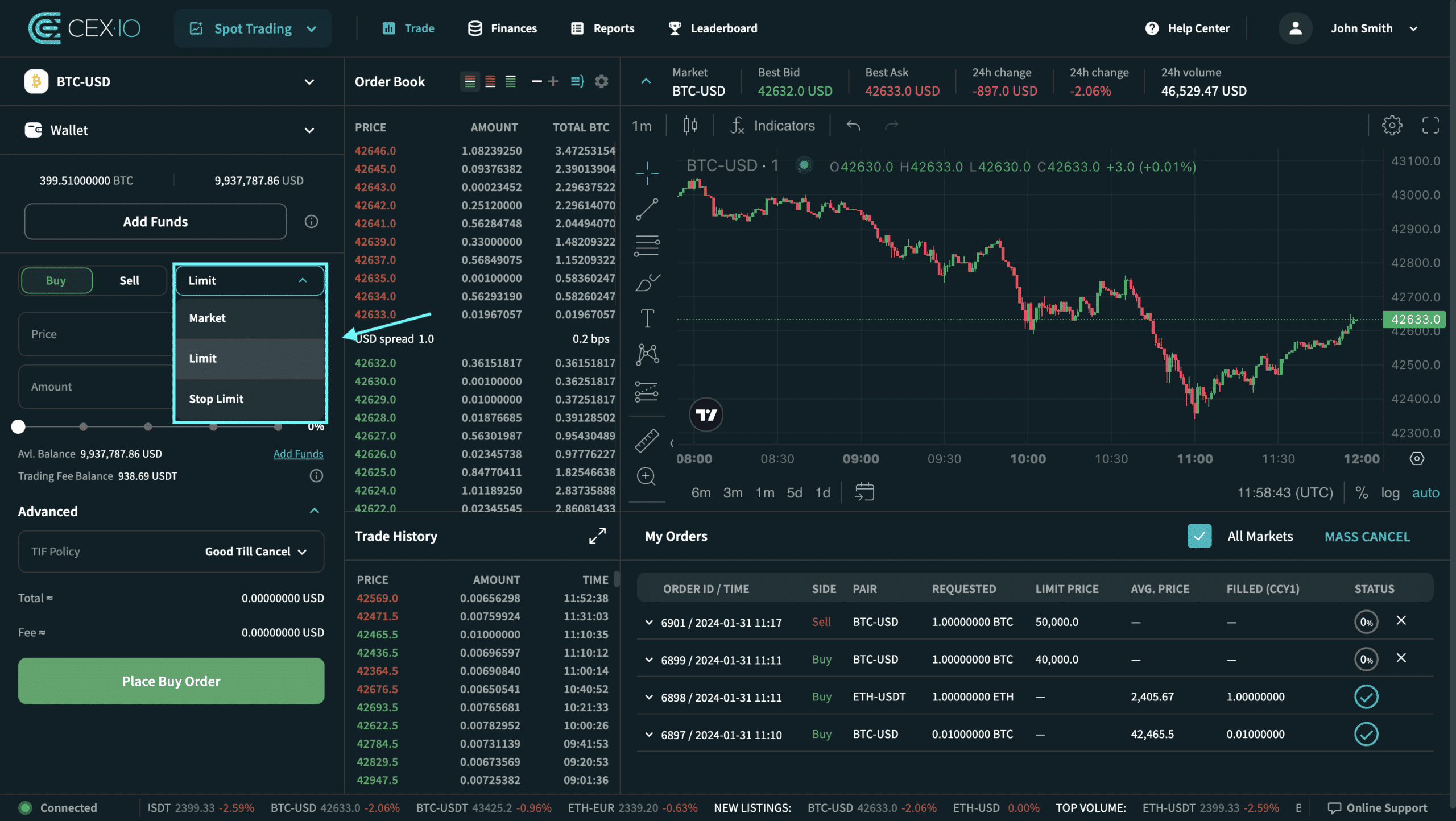Screen dimensions: 1456x821
Task: Open the Trade tab
Action: click(x=408, y=28)
